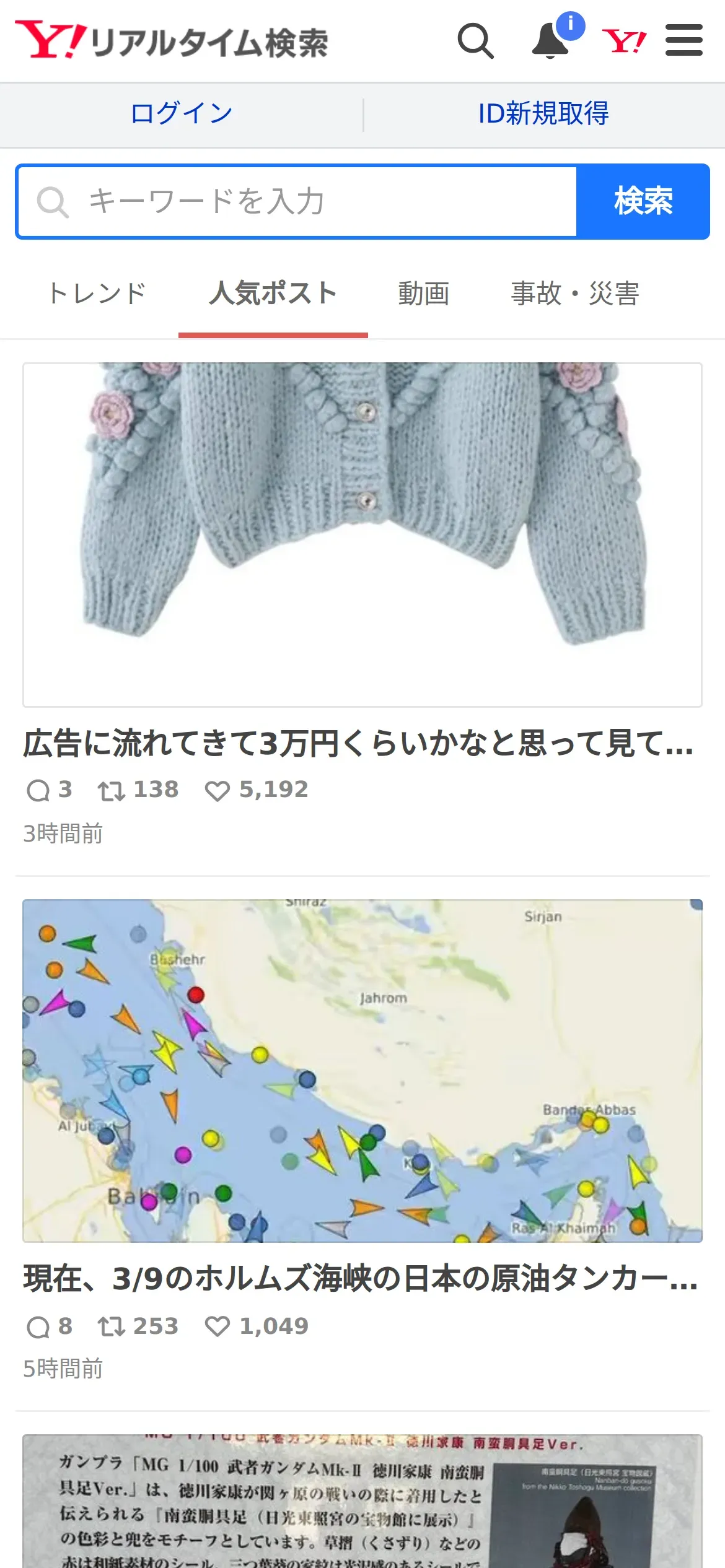
Task: Open the hamburger menu icon
Action: pyautogui.click(x=684, y=41)
